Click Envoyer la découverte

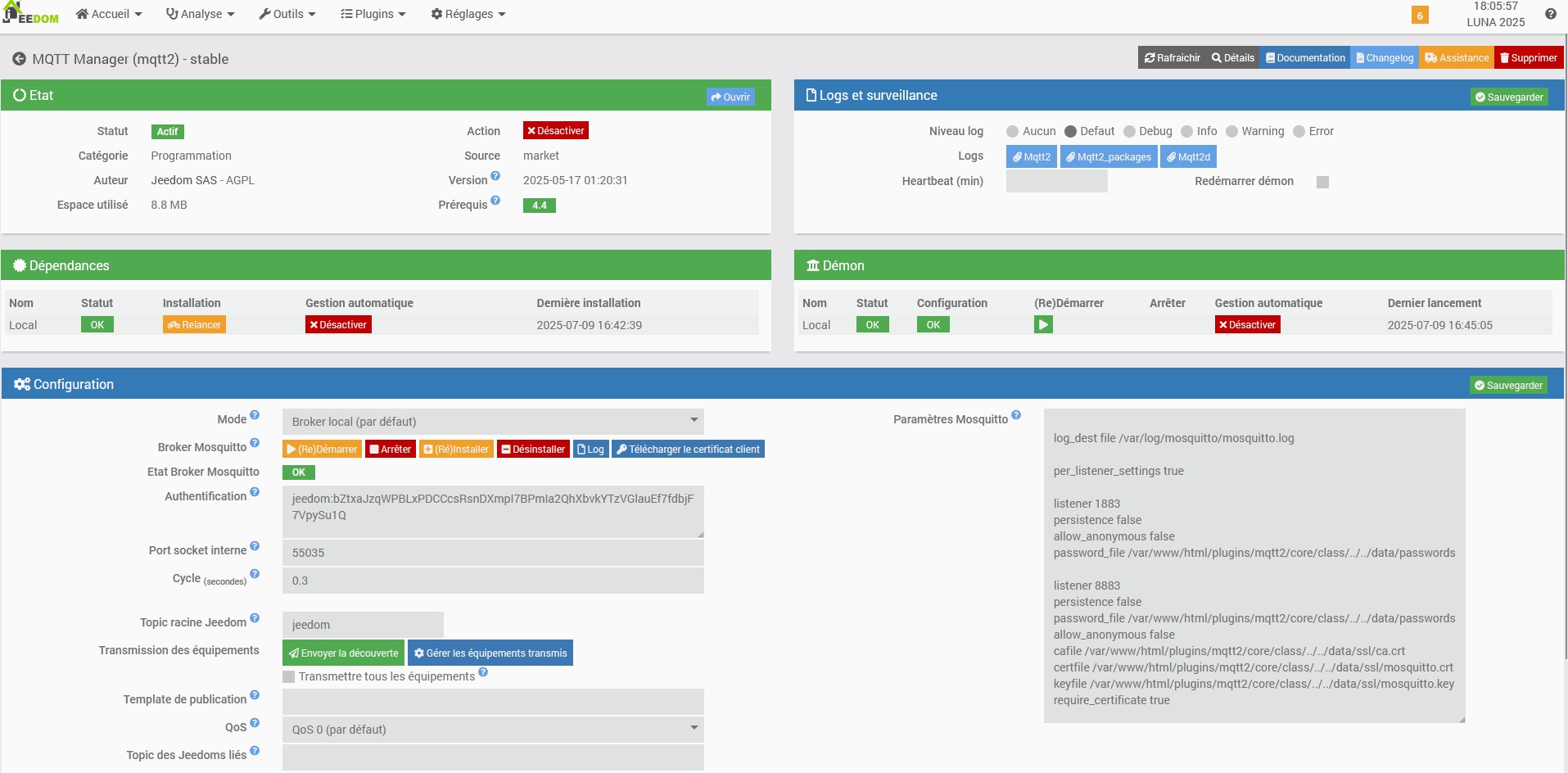[343, 653]
